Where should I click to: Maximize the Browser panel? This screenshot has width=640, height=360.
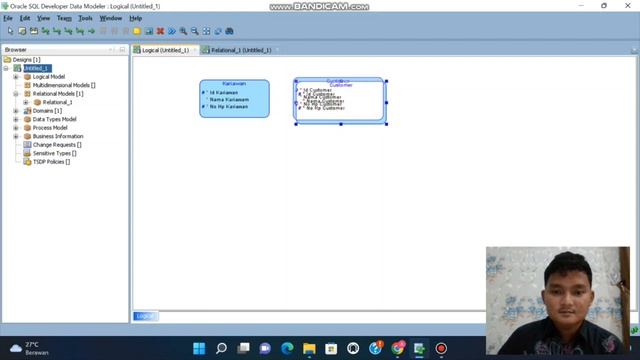pyautogui.click(x=122, y=49)
